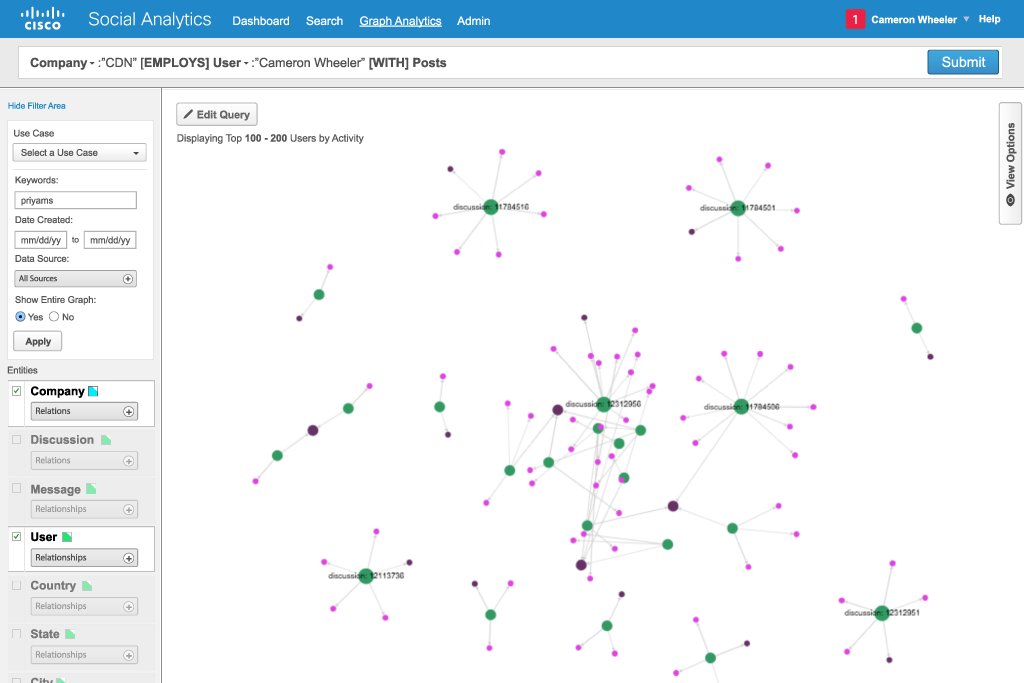Image resolution: width=1024 pixels, height=683 pixels.
Task: Click the green icon beside Country
Action: tap(86, 586)
